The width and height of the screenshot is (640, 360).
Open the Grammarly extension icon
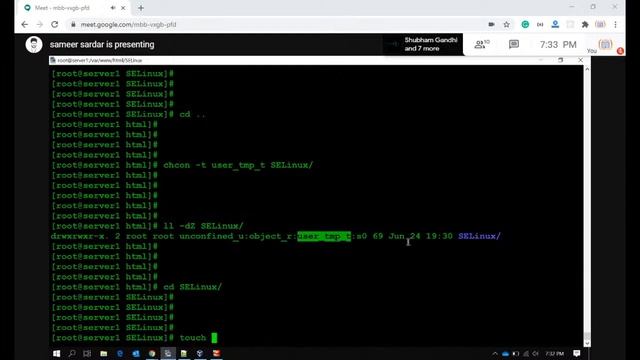pos(525,24)
